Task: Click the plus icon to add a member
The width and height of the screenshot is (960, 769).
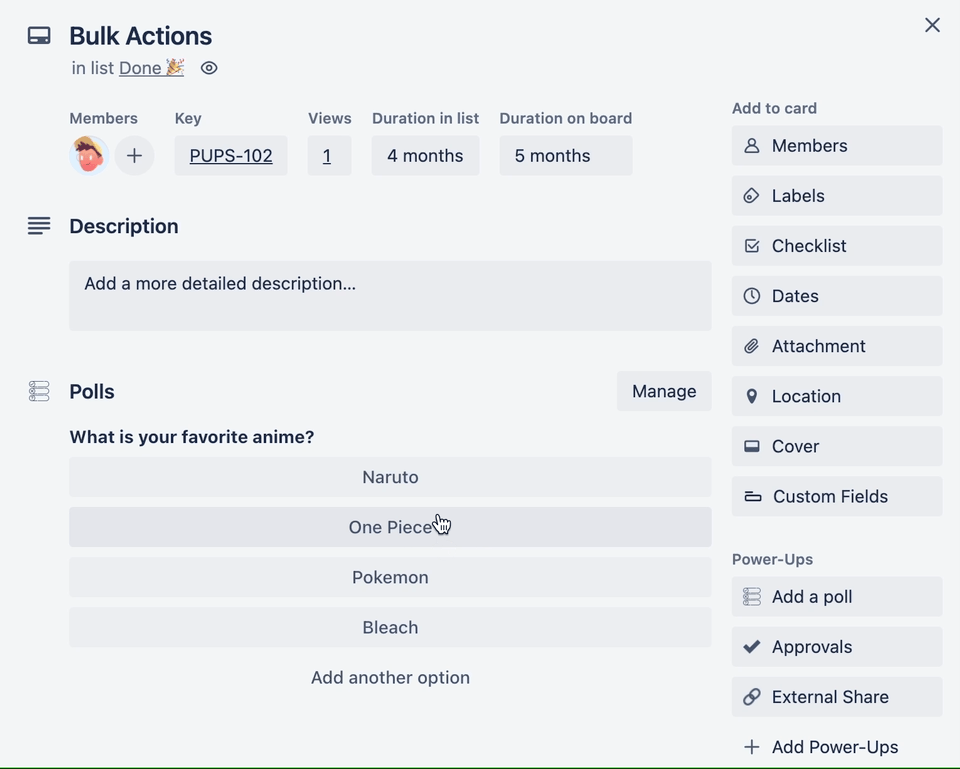Action: (134, 156)
